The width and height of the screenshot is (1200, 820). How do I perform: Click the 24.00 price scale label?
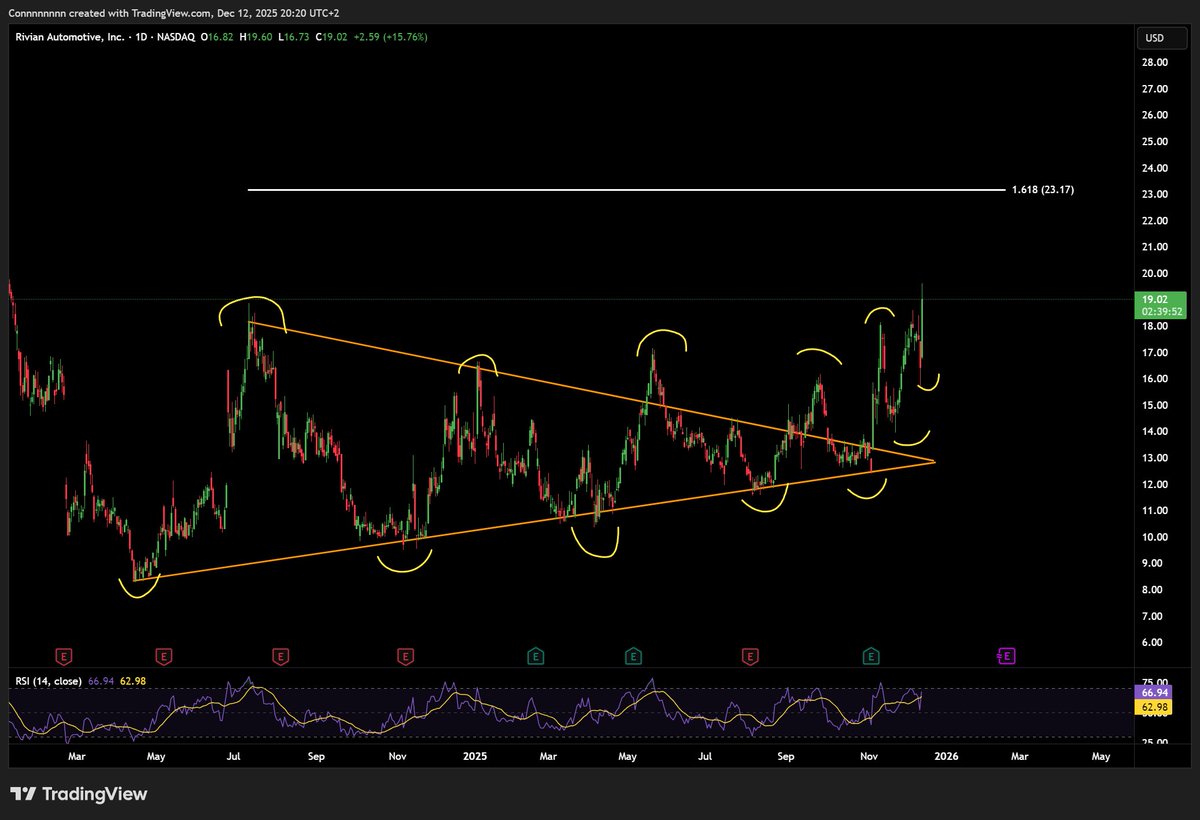pos(1155,168)
